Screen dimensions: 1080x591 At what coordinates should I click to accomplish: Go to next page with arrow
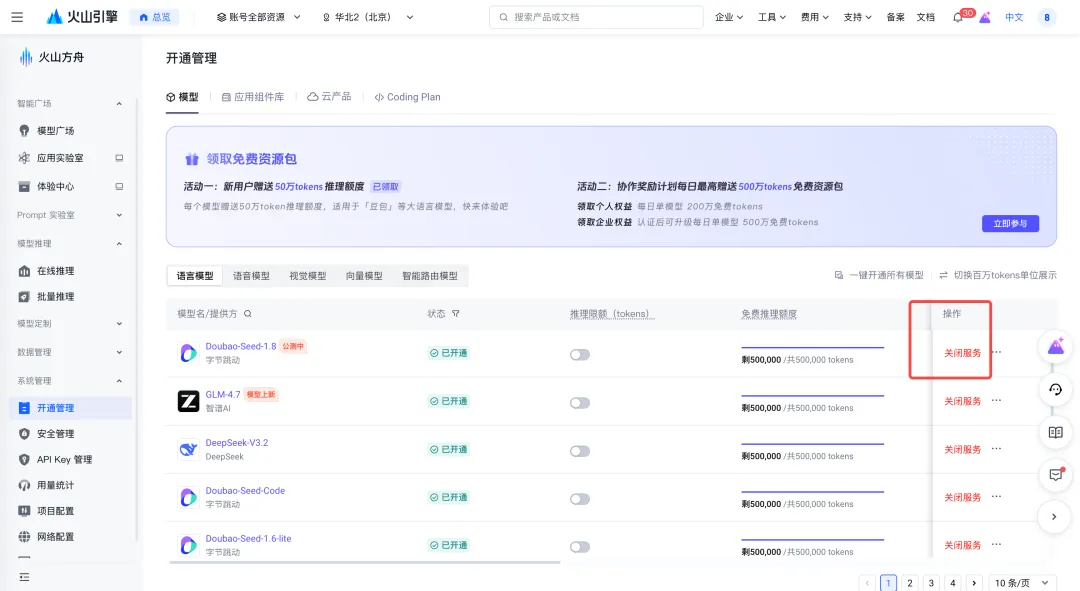(974, 583)
